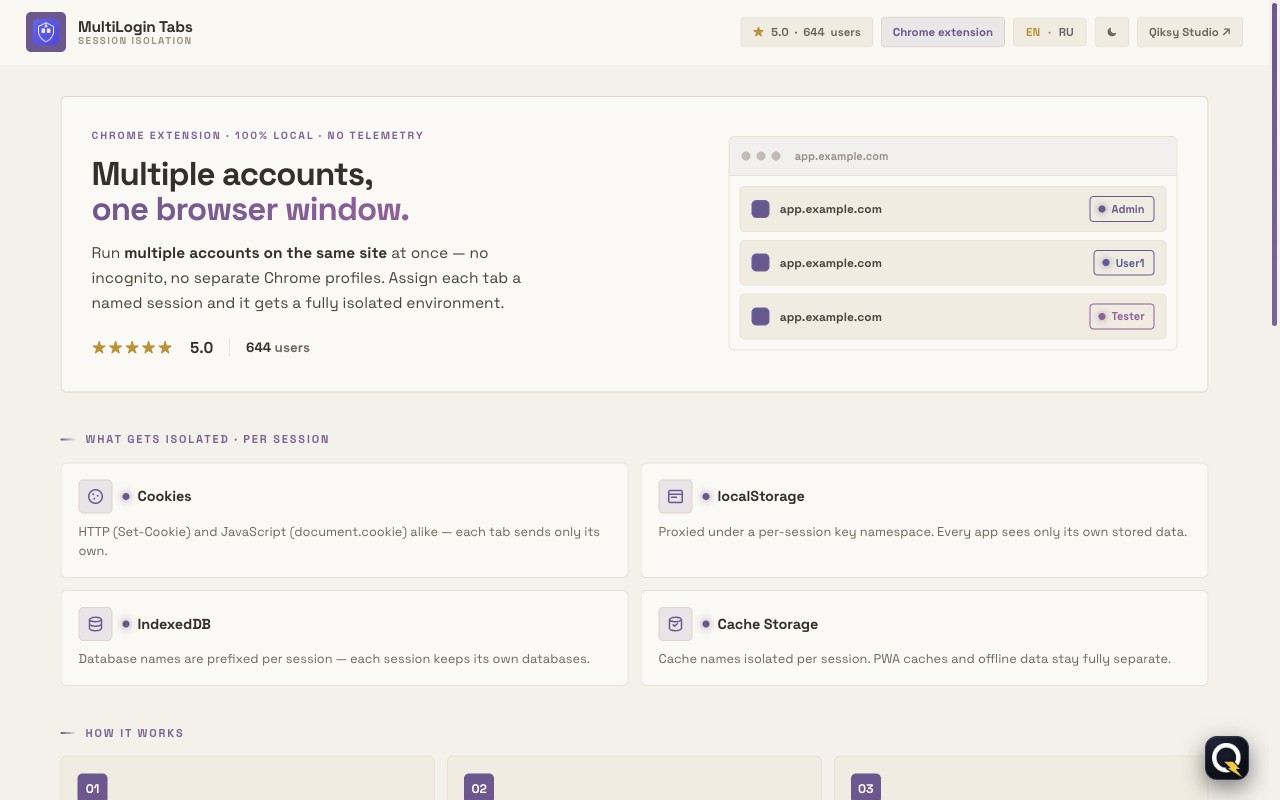Open the floating Q chat widget

coord(1227,758)
